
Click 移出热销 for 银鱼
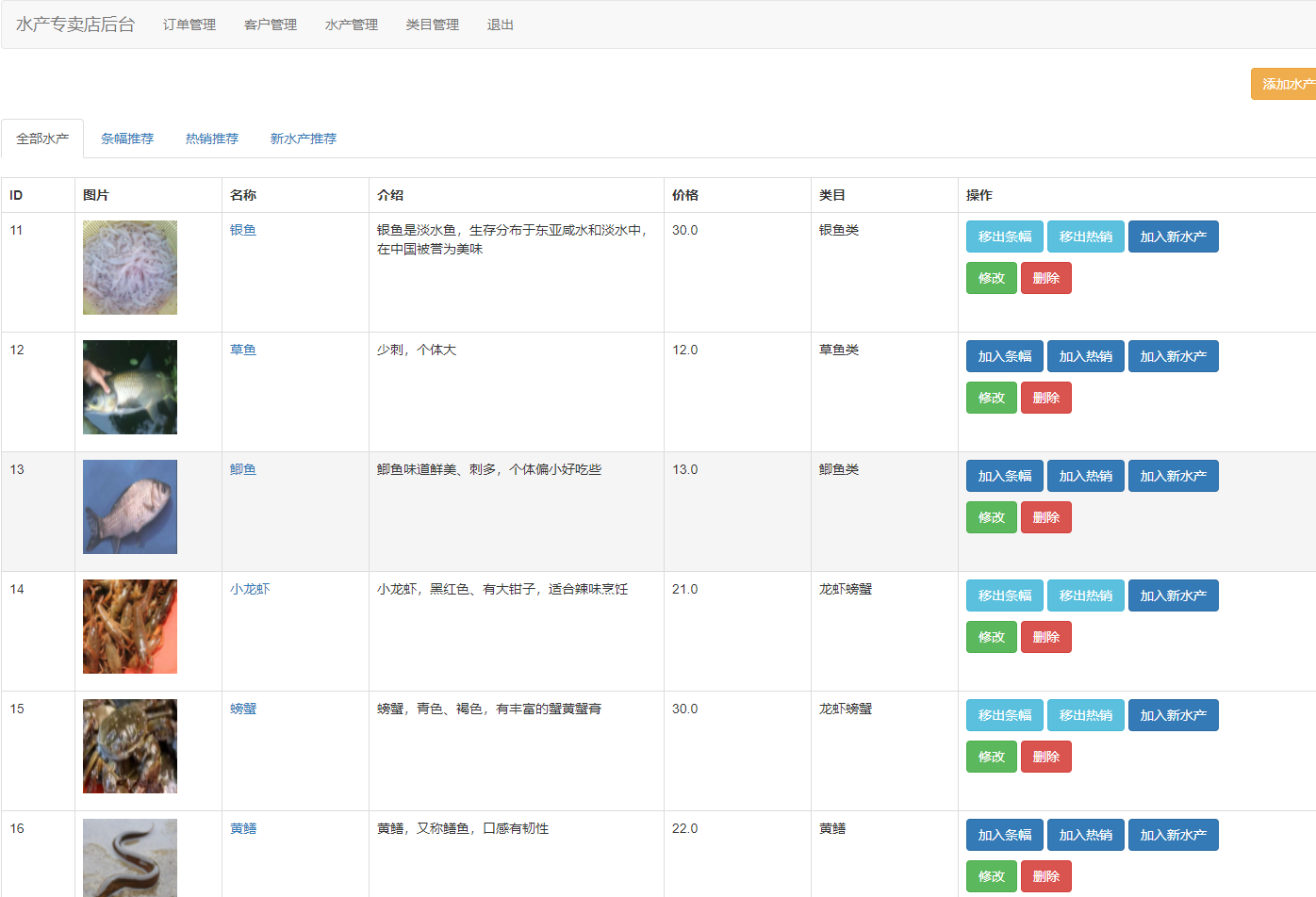pyautogui.click(x=1085, y=236)
